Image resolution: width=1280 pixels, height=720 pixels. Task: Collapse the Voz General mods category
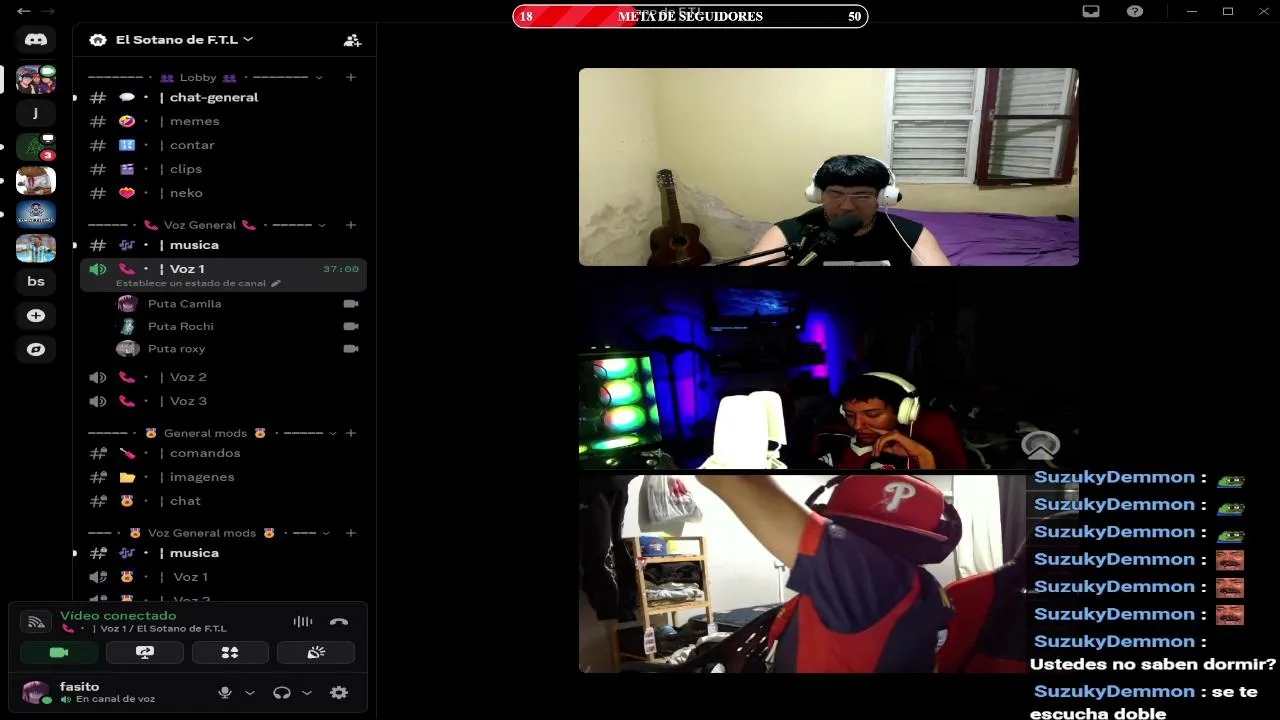click(326, 533)
